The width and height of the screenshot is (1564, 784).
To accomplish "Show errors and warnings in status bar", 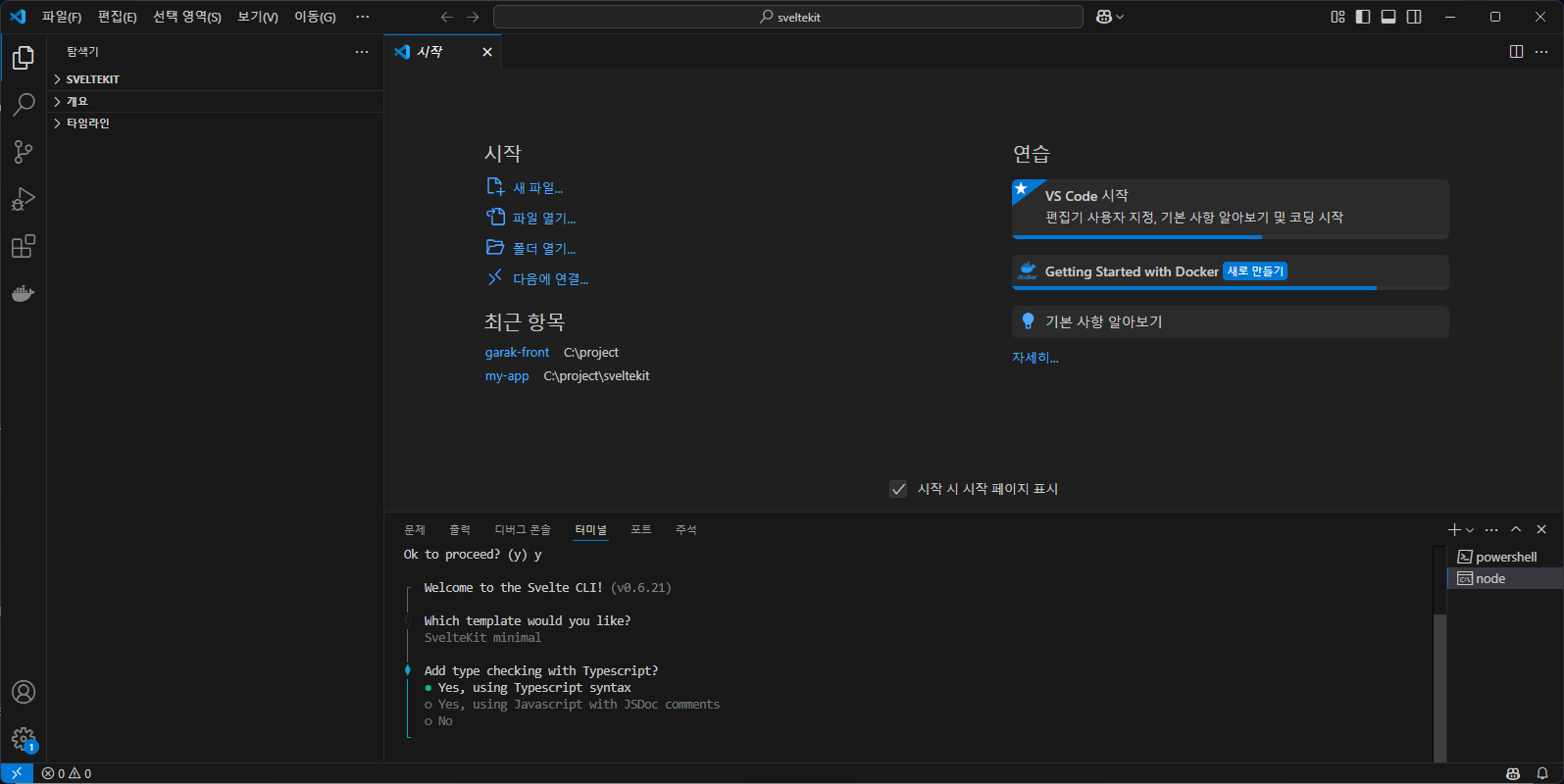I will coord(67,773).
